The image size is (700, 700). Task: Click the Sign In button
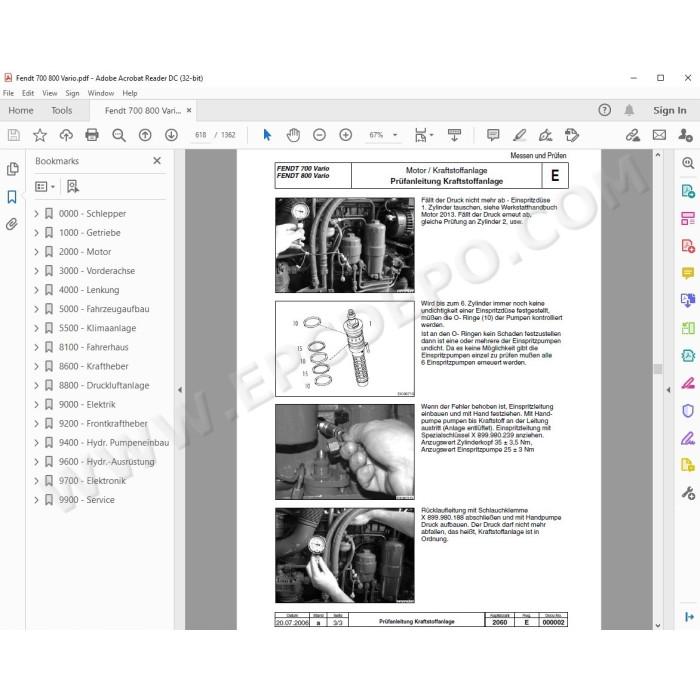pos(670,110)
